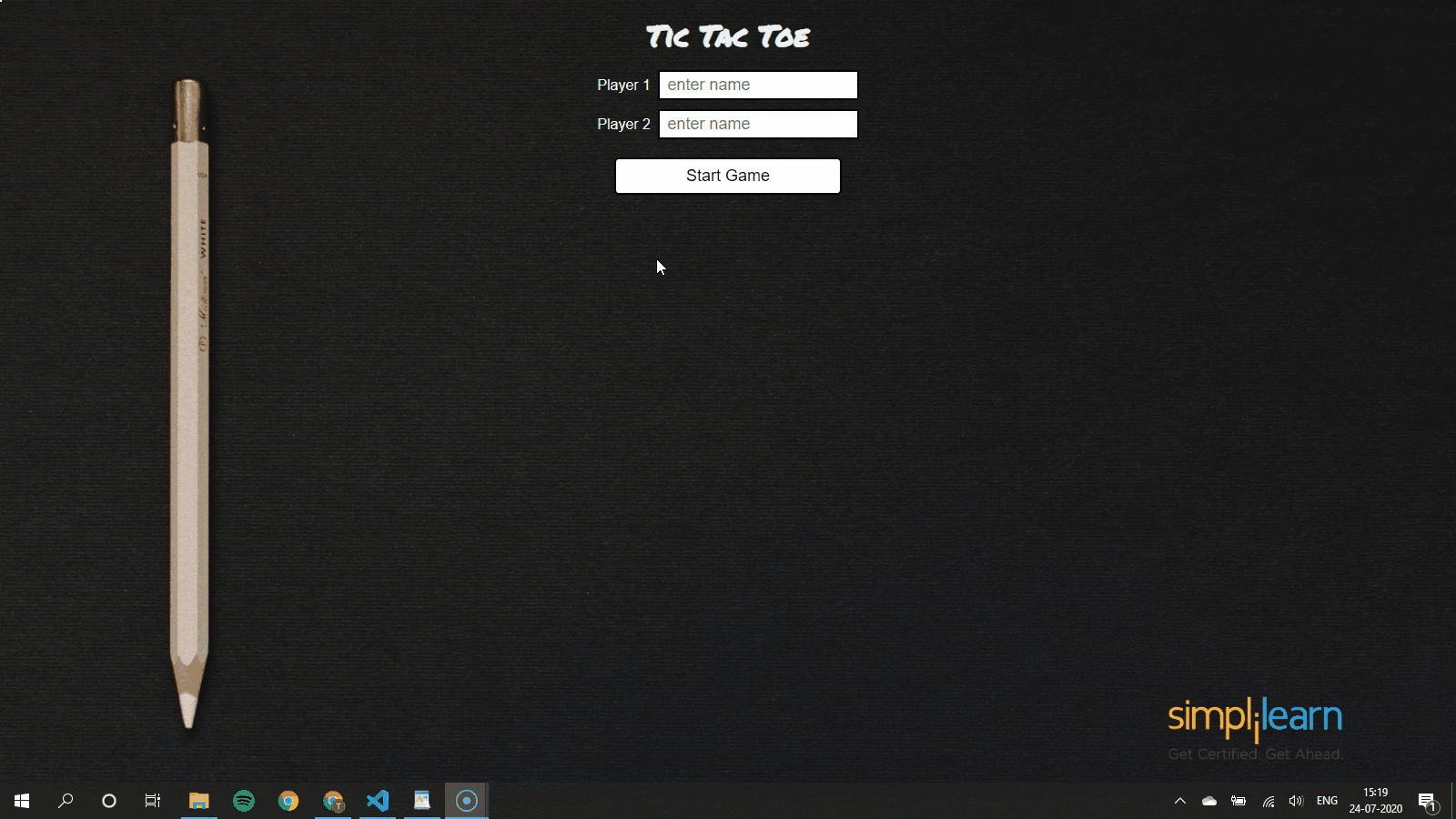This screenshot has width=1456, height=819.
Task: Open Visual Studio Code
Action: pos(377,801)
